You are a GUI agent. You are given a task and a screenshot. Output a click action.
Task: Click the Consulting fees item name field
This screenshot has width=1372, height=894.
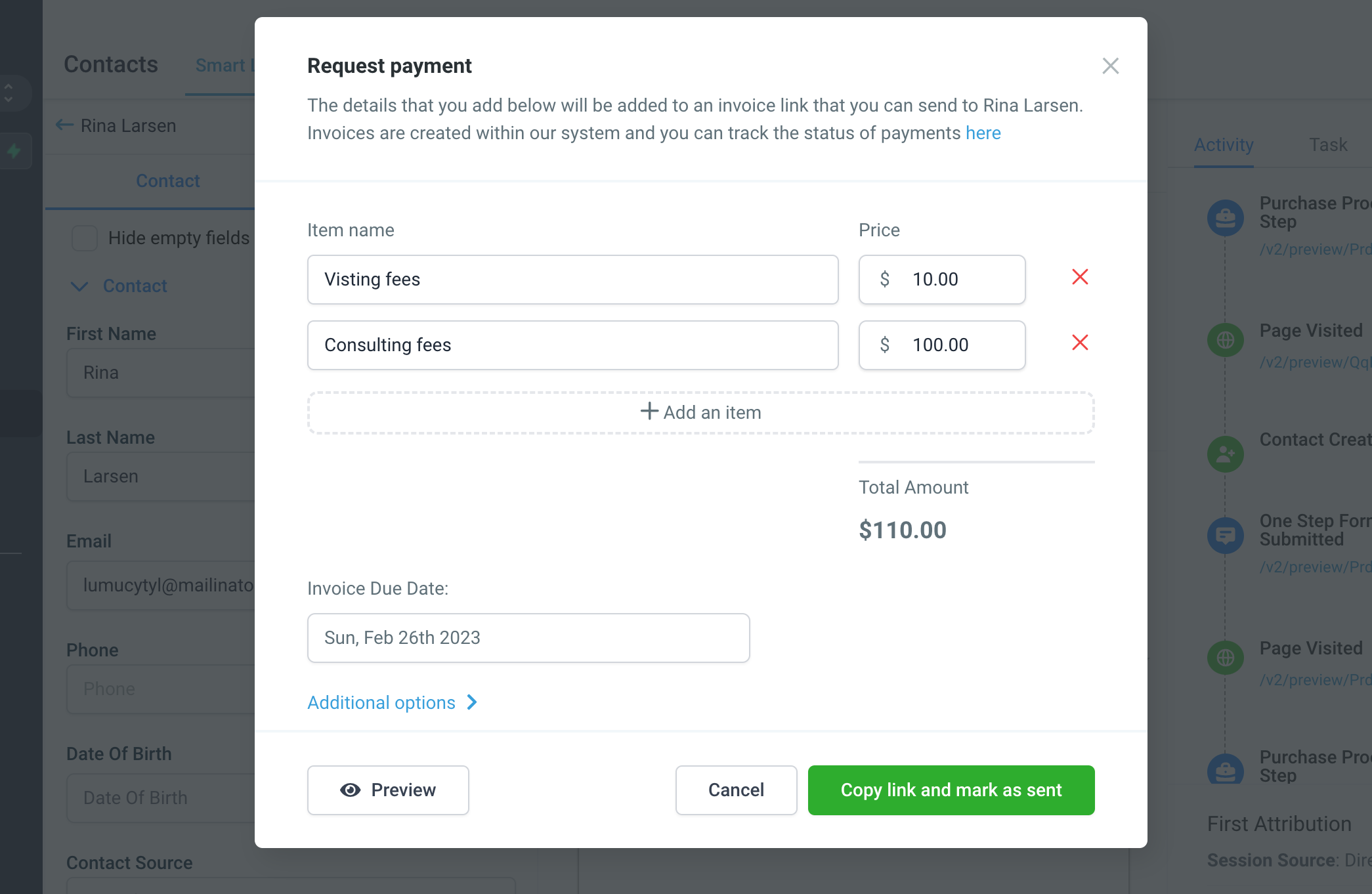[x=572, y=345]
